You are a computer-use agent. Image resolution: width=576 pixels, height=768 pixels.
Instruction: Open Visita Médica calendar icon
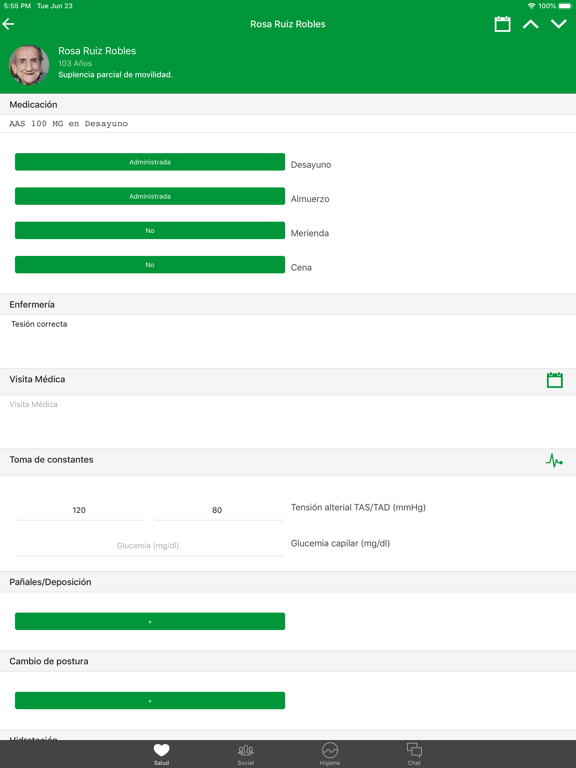click(554, 380)
